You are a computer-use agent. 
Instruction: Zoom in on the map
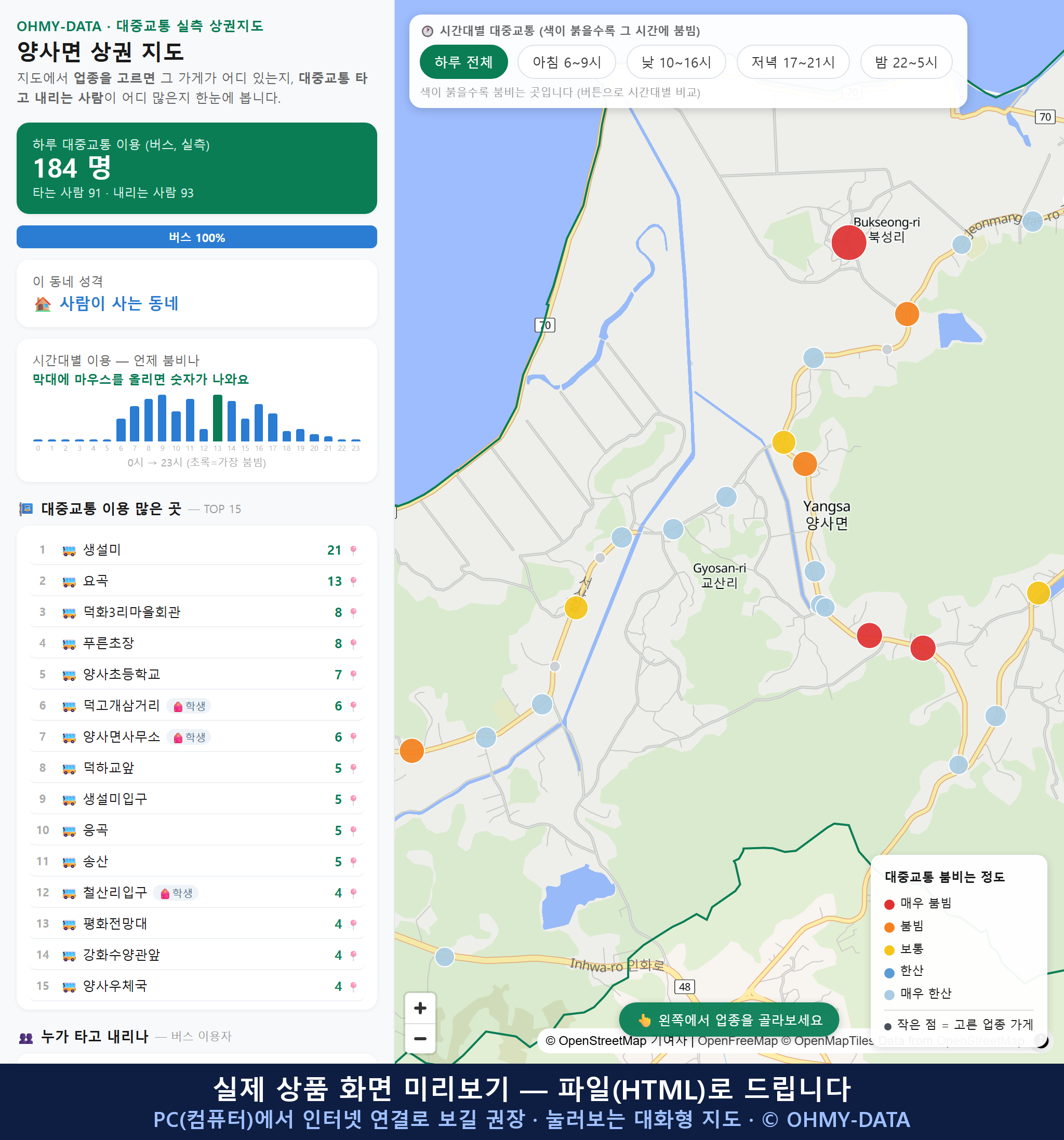(x=420, y=1008)
